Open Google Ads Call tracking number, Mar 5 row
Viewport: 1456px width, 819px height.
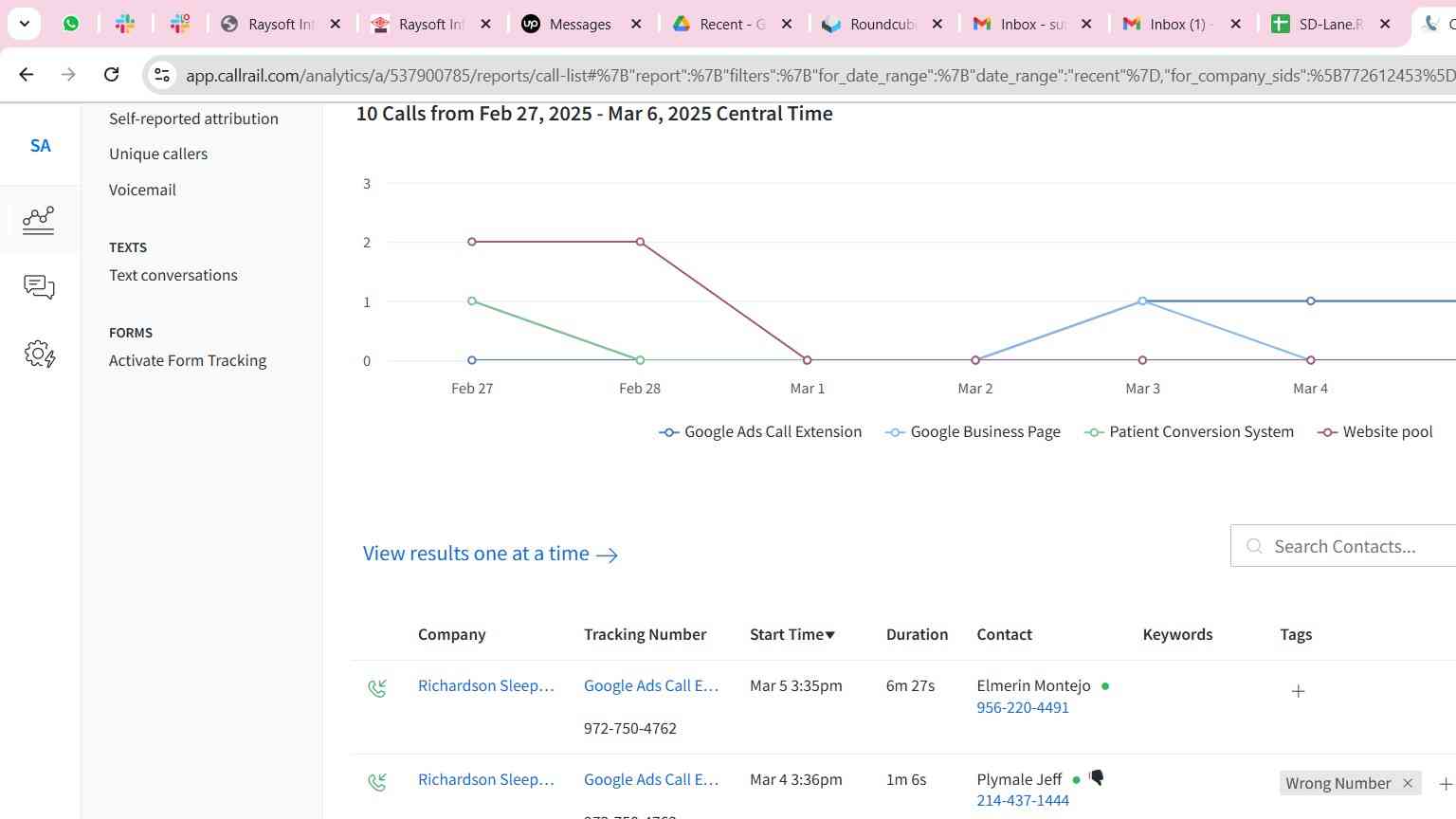(x=651, y=685)
